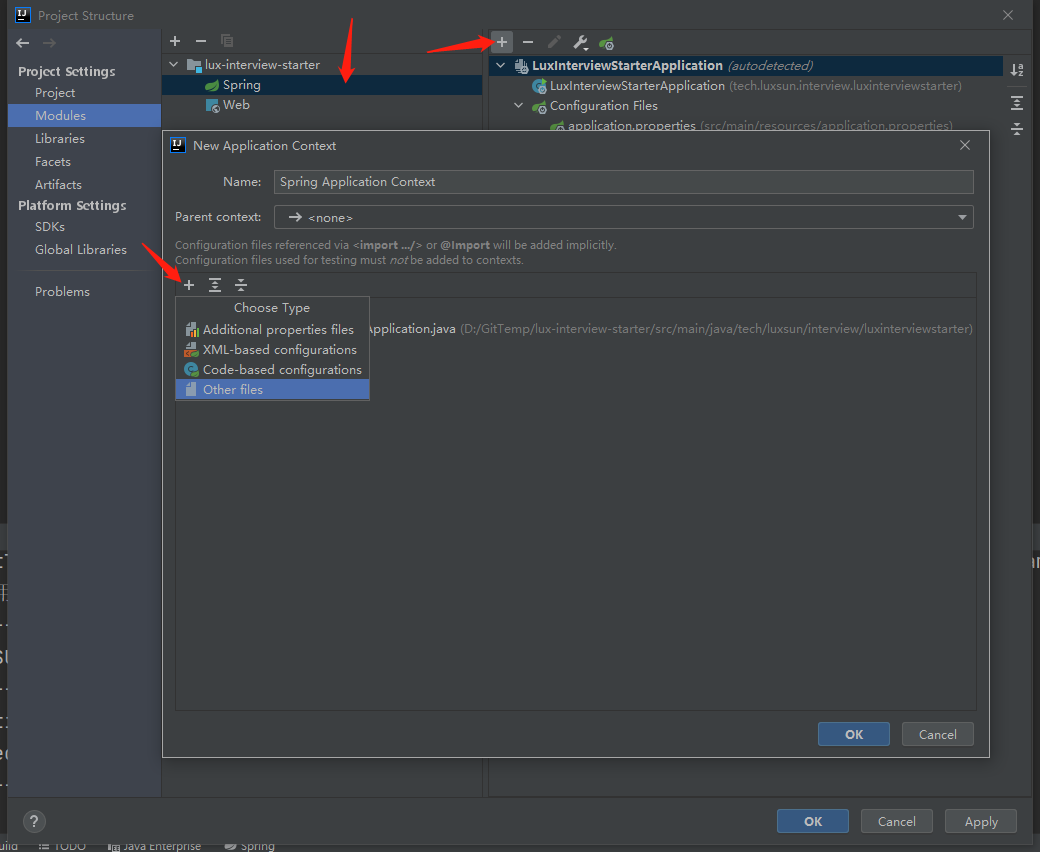The width and height of the screenshot is (1040, 852).
Task: Remove selected module with minus icon
Action: [x=201, y=41]
